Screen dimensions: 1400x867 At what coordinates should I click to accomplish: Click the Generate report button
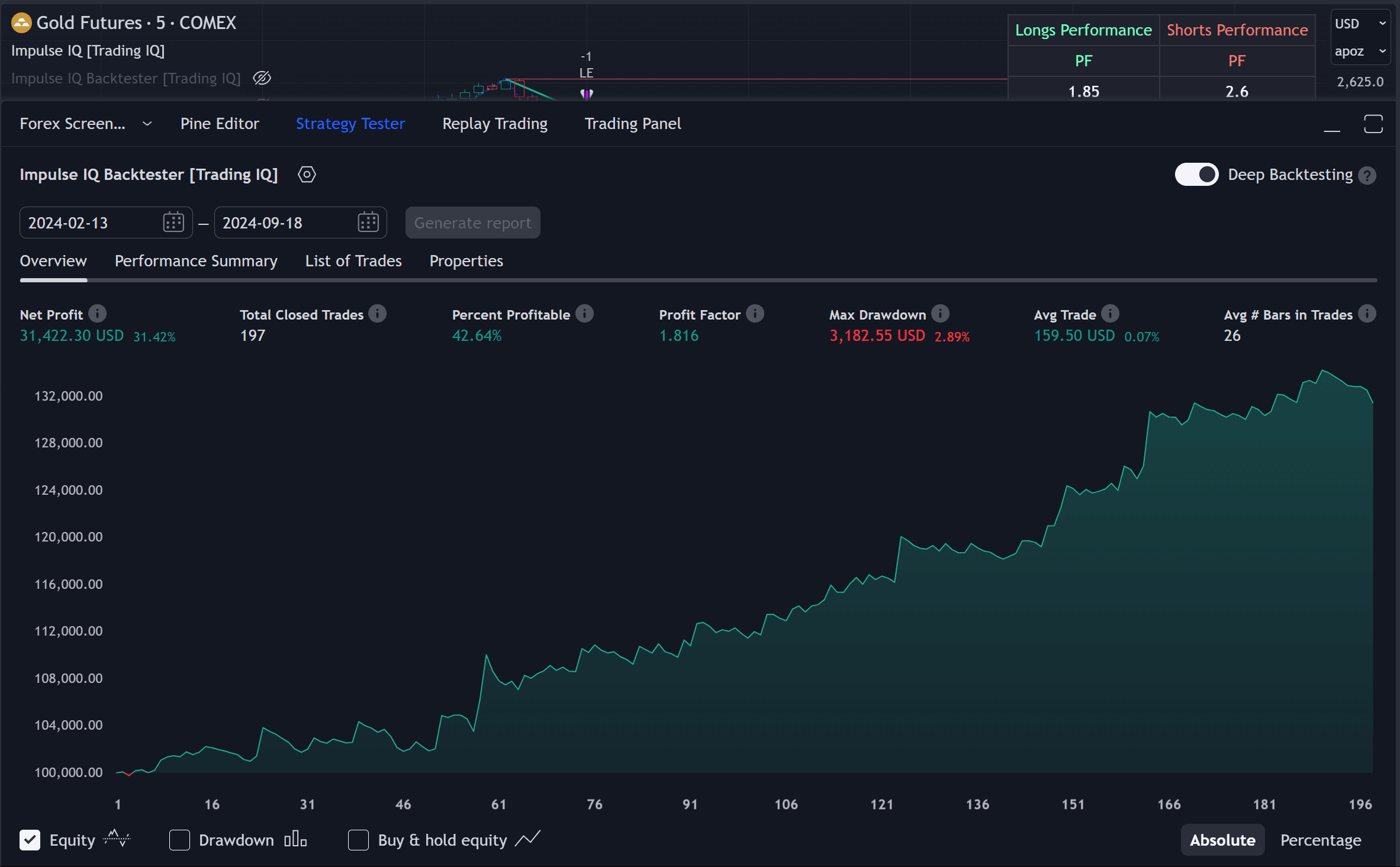pyautogui.click(x=472, y=223)
